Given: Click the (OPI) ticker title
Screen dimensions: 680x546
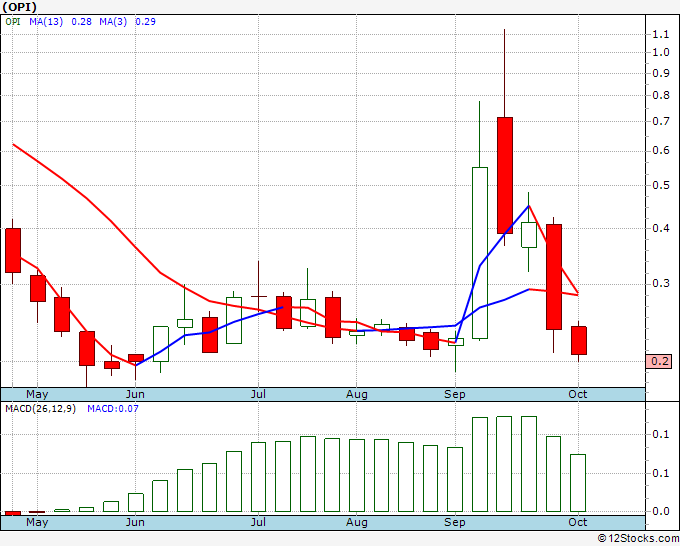Looking at the screenshot, I should tap(20, 7).
